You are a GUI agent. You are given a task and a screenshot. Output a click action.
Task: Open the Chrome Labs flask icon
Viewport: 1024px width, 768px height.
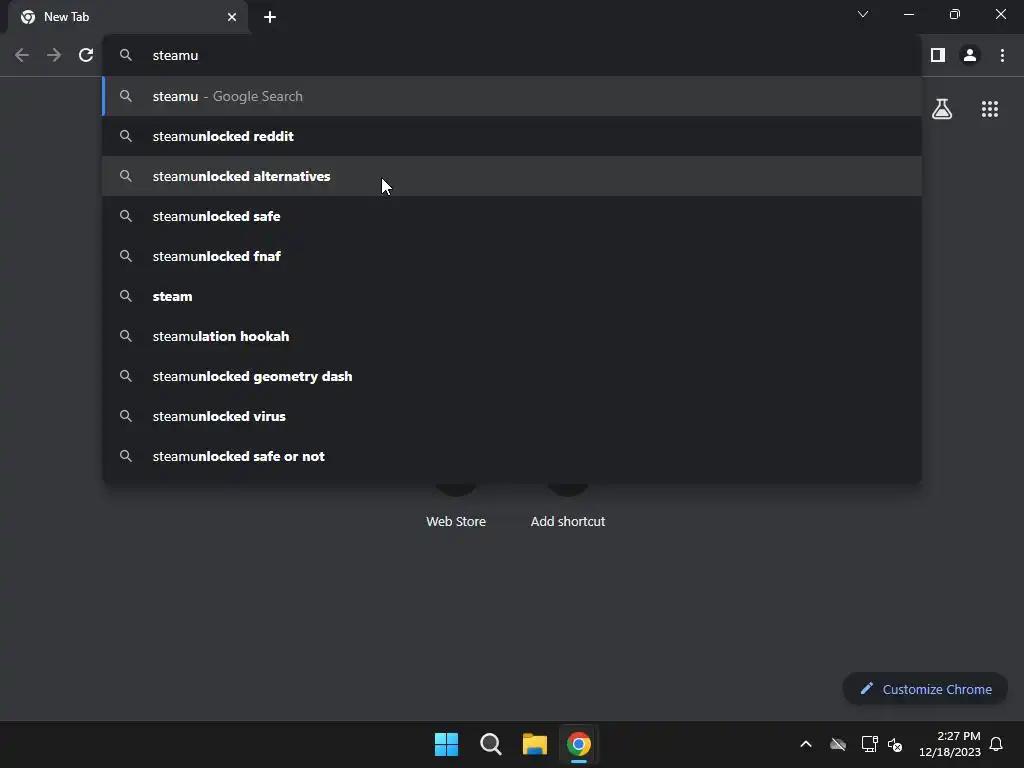(x=942, y=109)
